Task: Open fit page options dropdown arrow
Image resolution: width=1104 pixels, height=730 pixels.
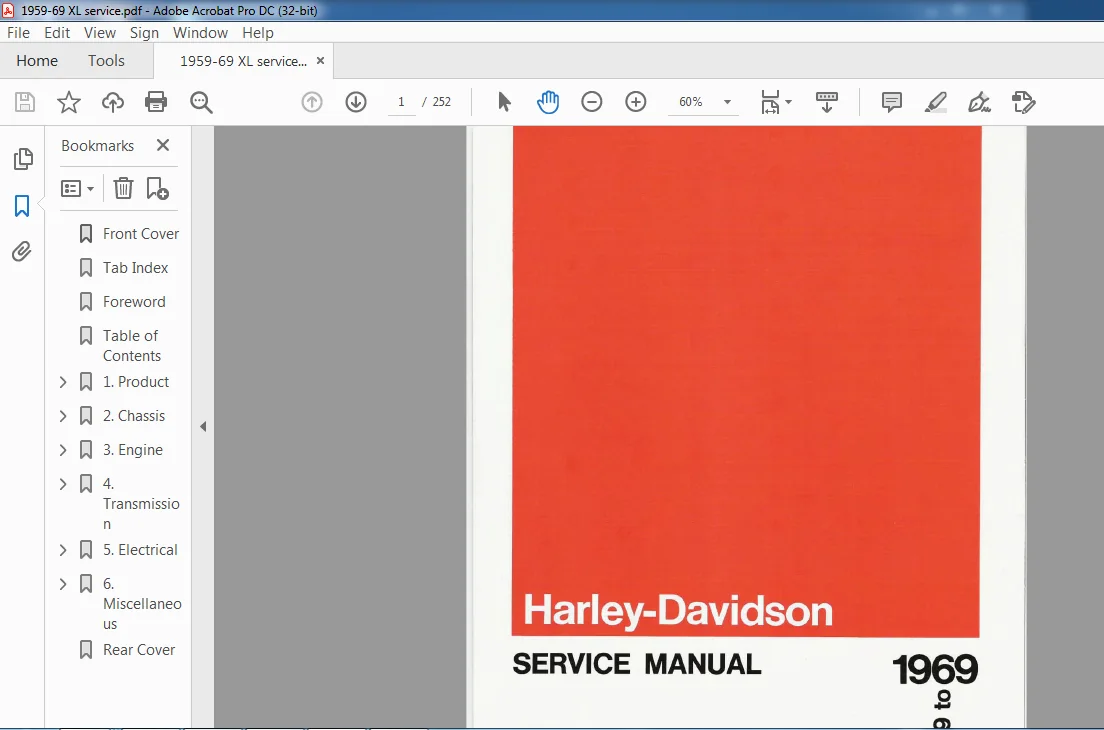Action: click(x=789, y=102)
